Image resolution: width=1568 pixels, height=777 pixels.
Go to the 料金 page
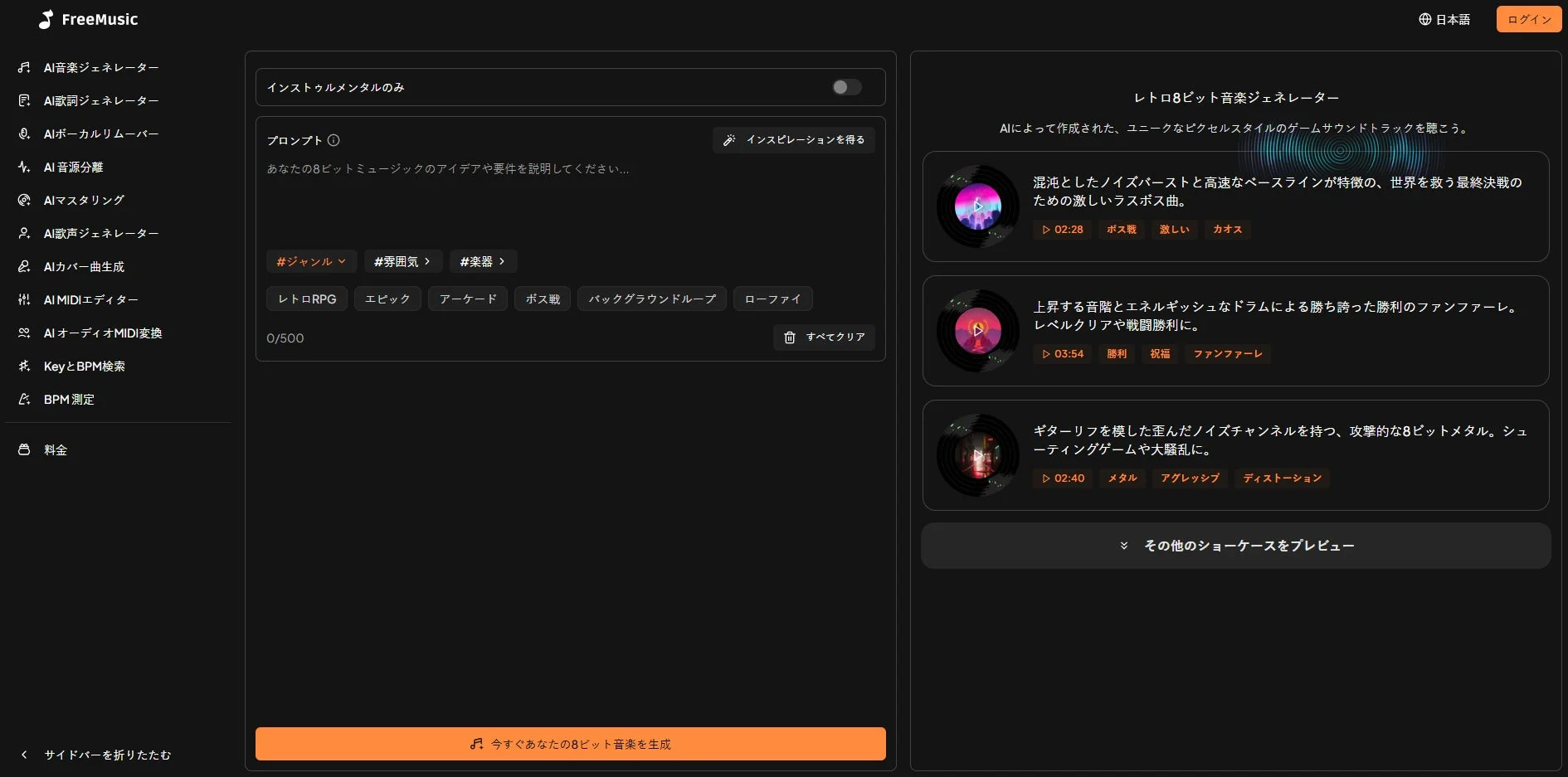click(x=55, y=449)
